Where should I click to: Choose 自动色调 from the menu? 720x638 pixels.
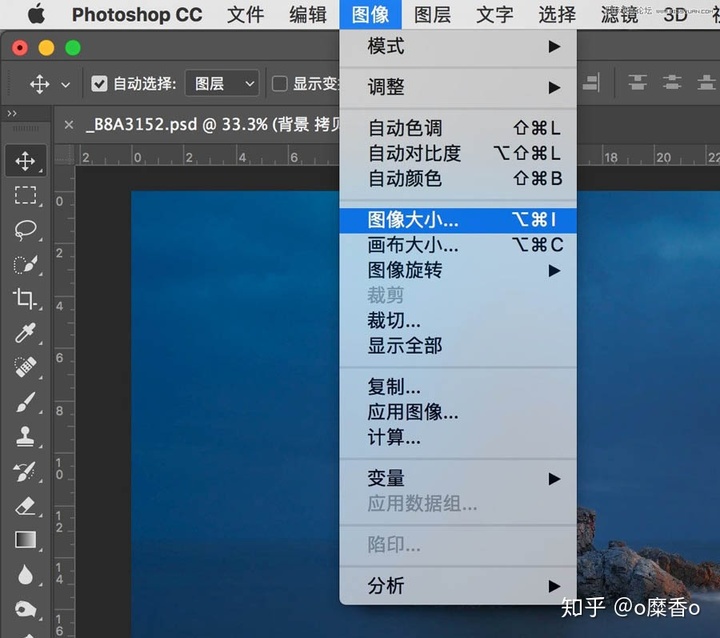tap(458, 128)
